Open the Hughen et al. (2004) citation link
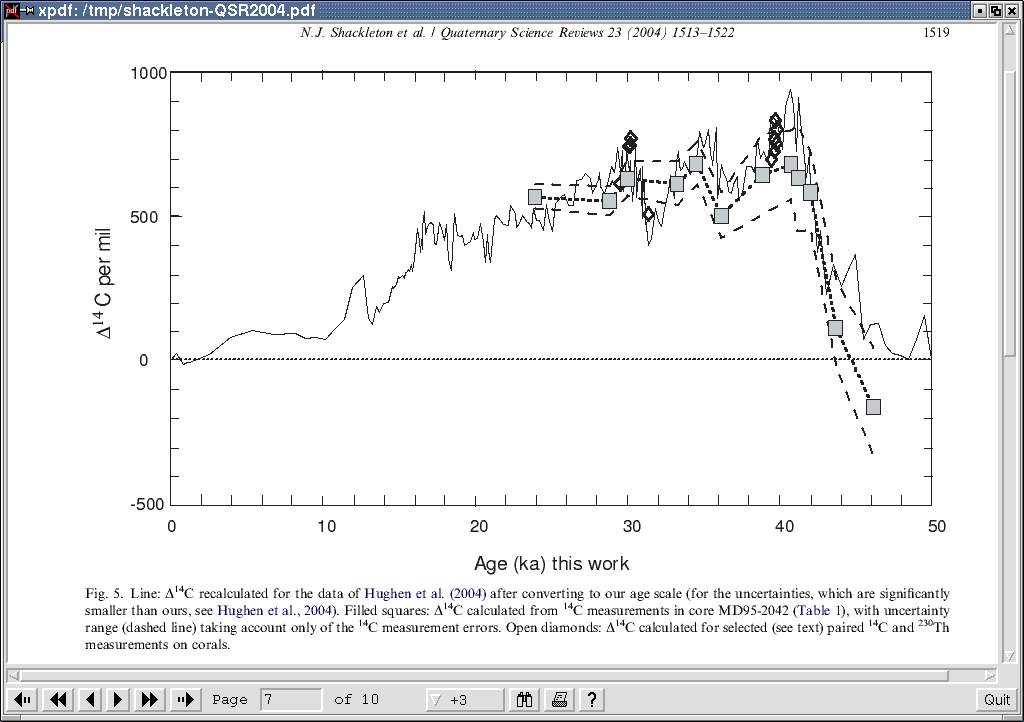 [424, 593]
